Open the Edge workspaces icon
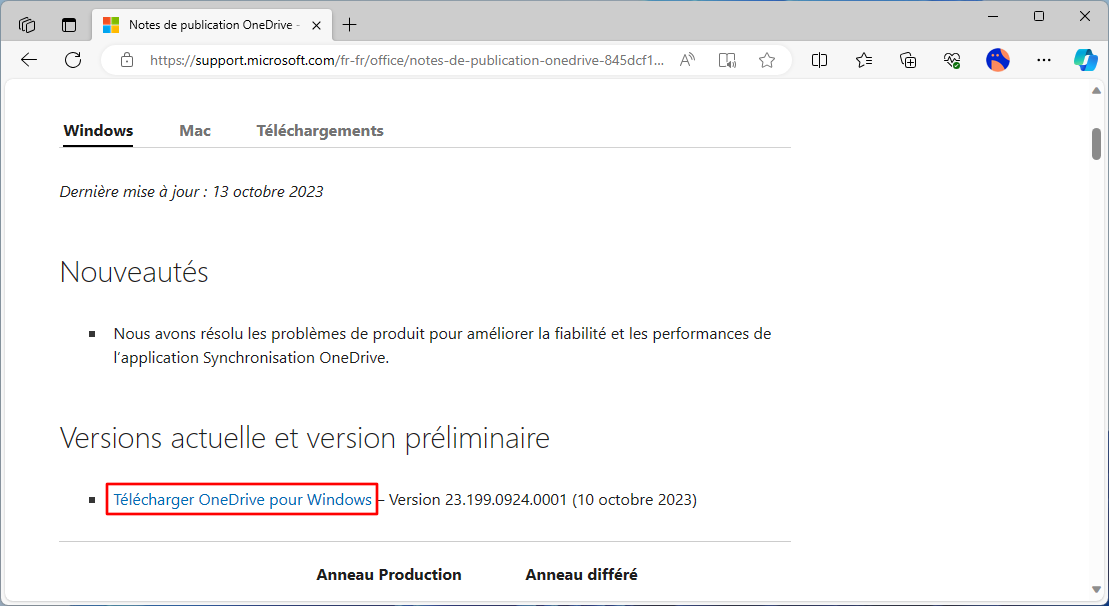This screenshot has height=606, width=1109. coord(27,25)
